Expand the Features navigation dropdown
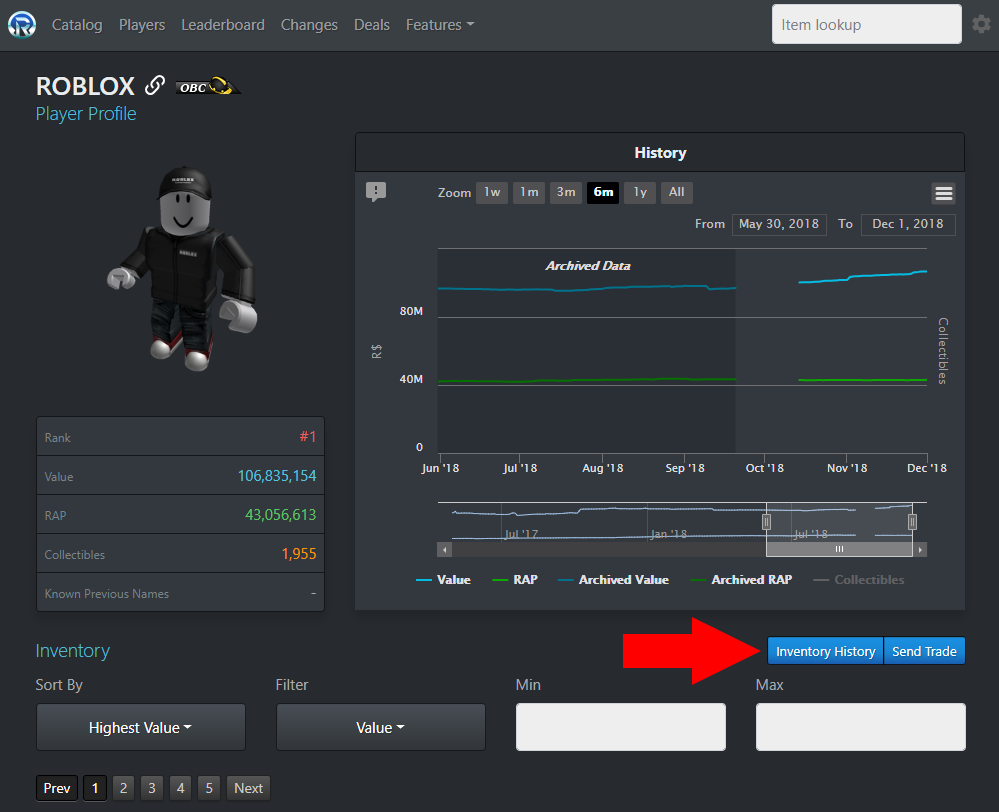The image size is (999, 812). coord(440,25)
